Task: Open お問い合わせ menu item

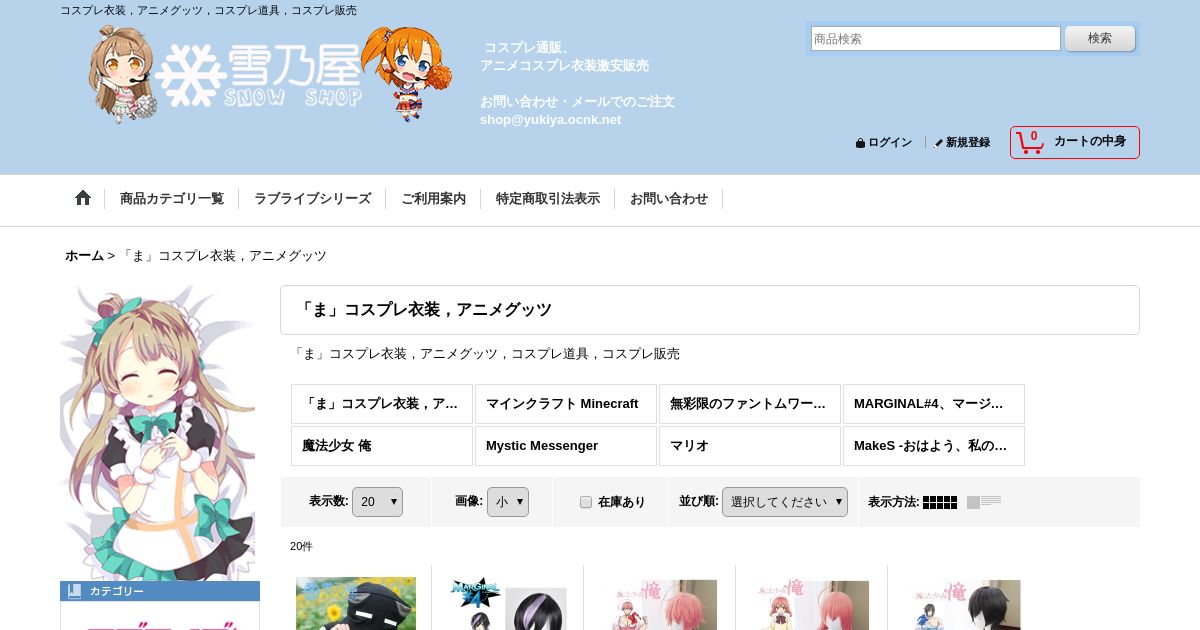Action: pos(669,199)
